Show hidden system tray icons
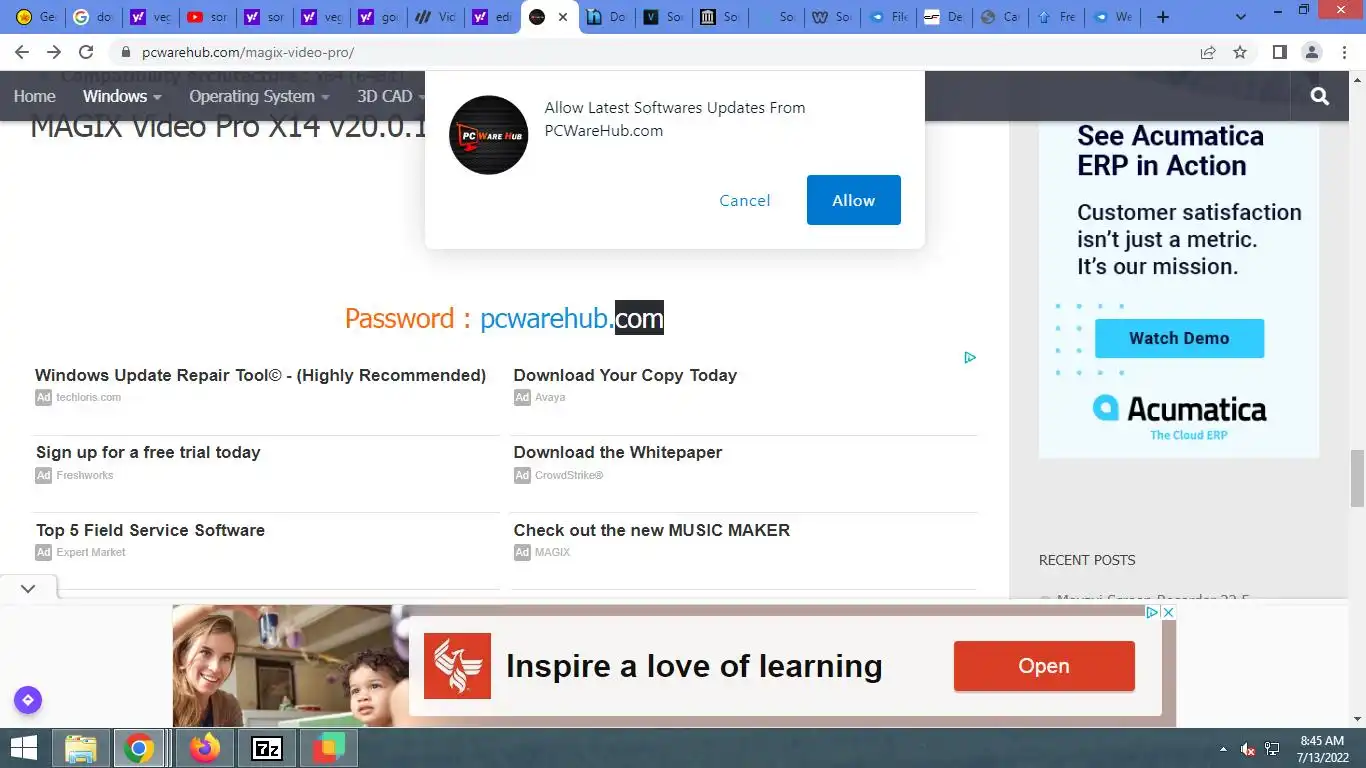Image resolution: width=1366 pixels, height=768 pixels. click(1223, 749)
